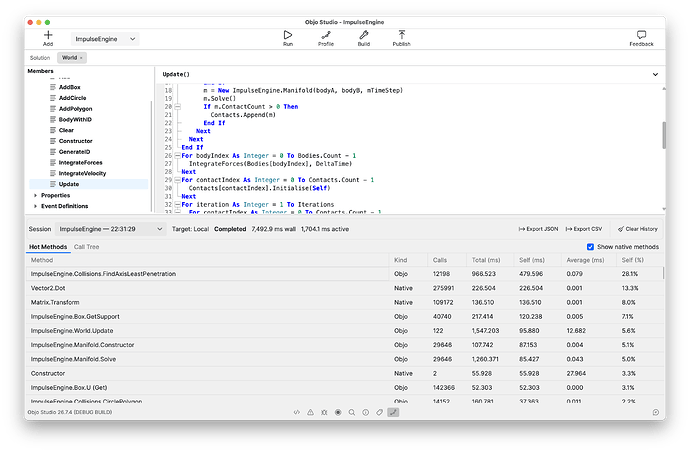
Task: Select the GenerateID method
Action: point(88,152)
